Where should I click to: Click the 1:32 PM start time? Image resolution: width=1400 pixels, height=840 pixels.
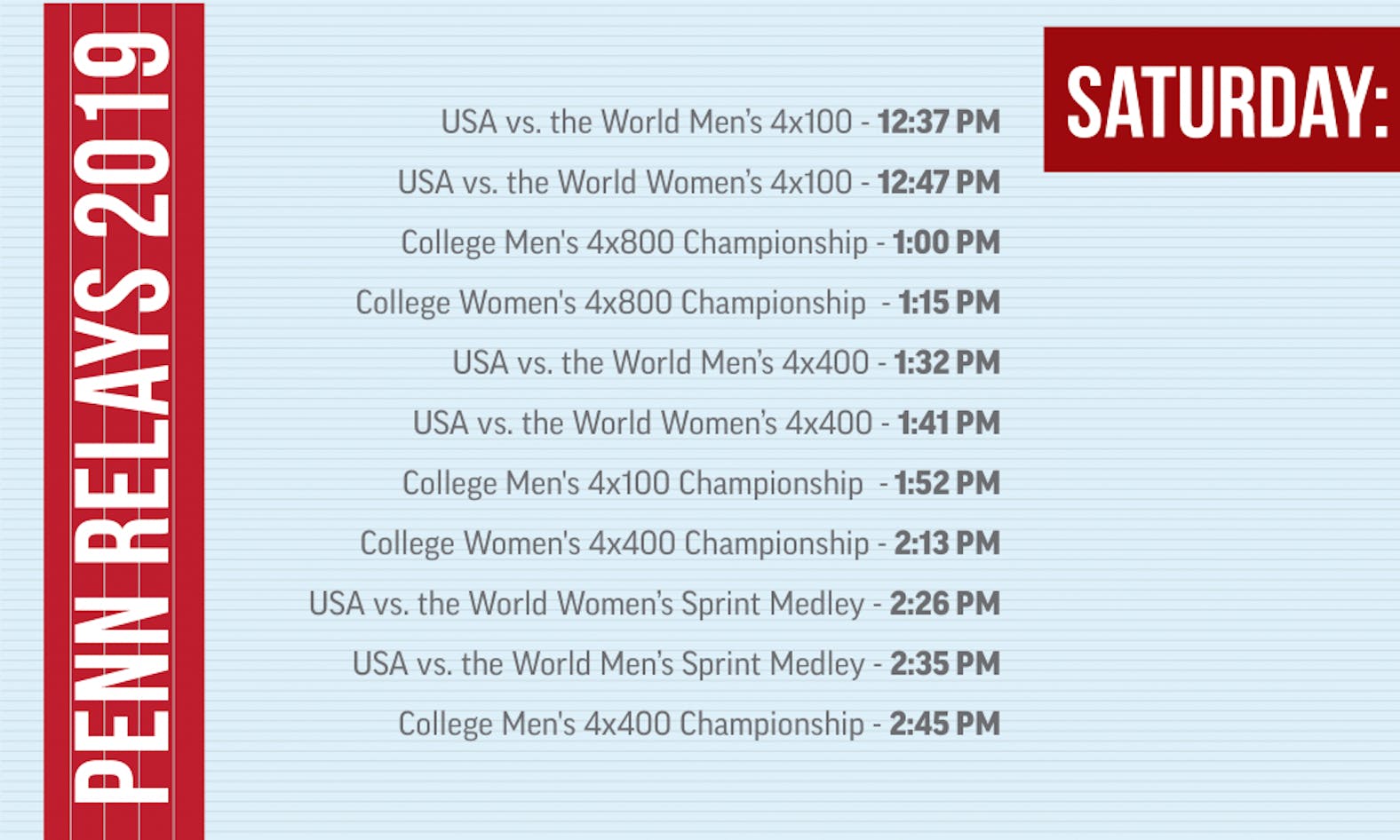[x=947, y=362]
